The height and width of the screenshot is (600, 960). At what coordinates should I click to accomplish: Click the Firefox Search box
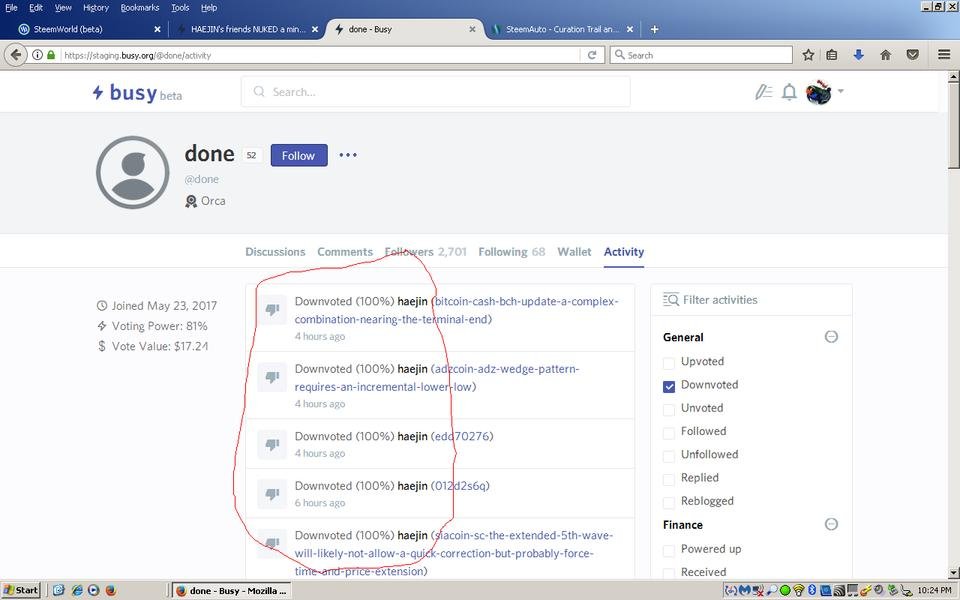click(701, 55)
